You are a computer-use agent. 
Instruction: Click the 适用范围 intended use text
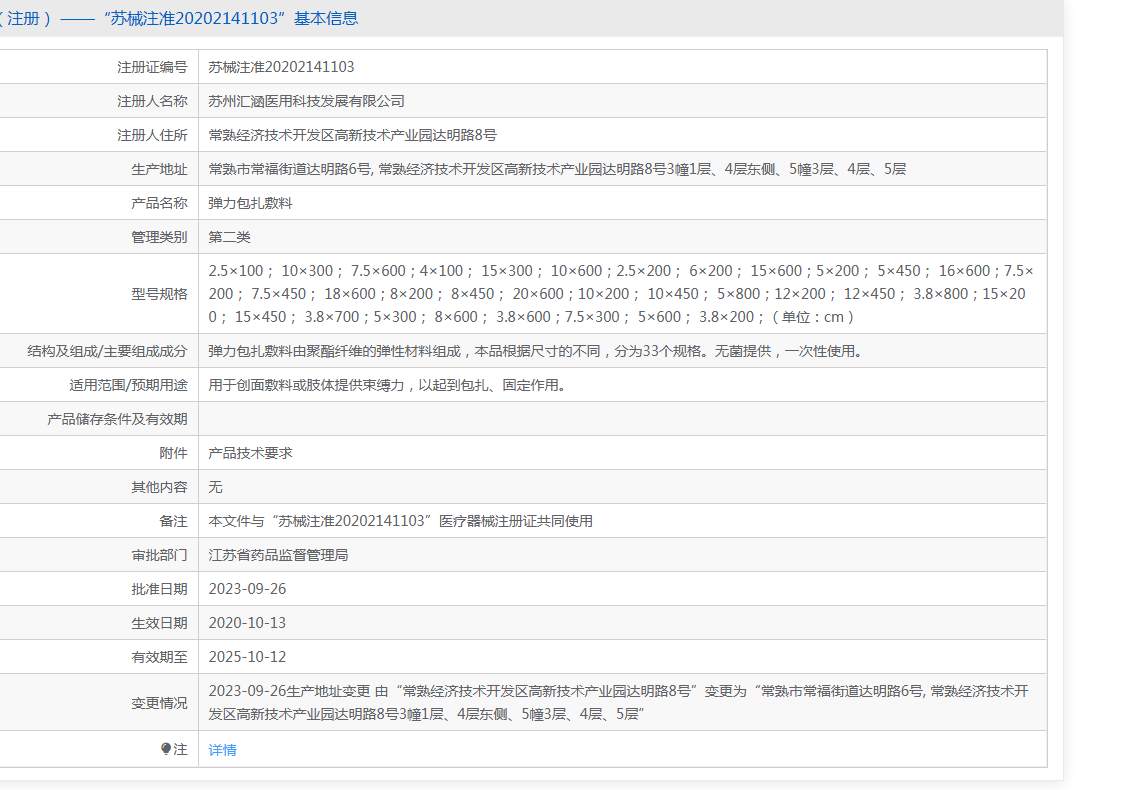tap(386, 385)
